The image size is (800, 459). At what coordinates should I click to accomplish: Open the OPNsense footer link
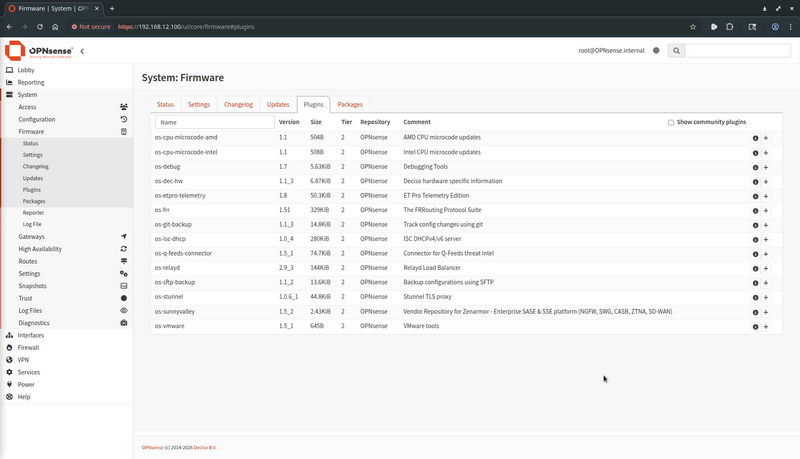tap(152, 448)
